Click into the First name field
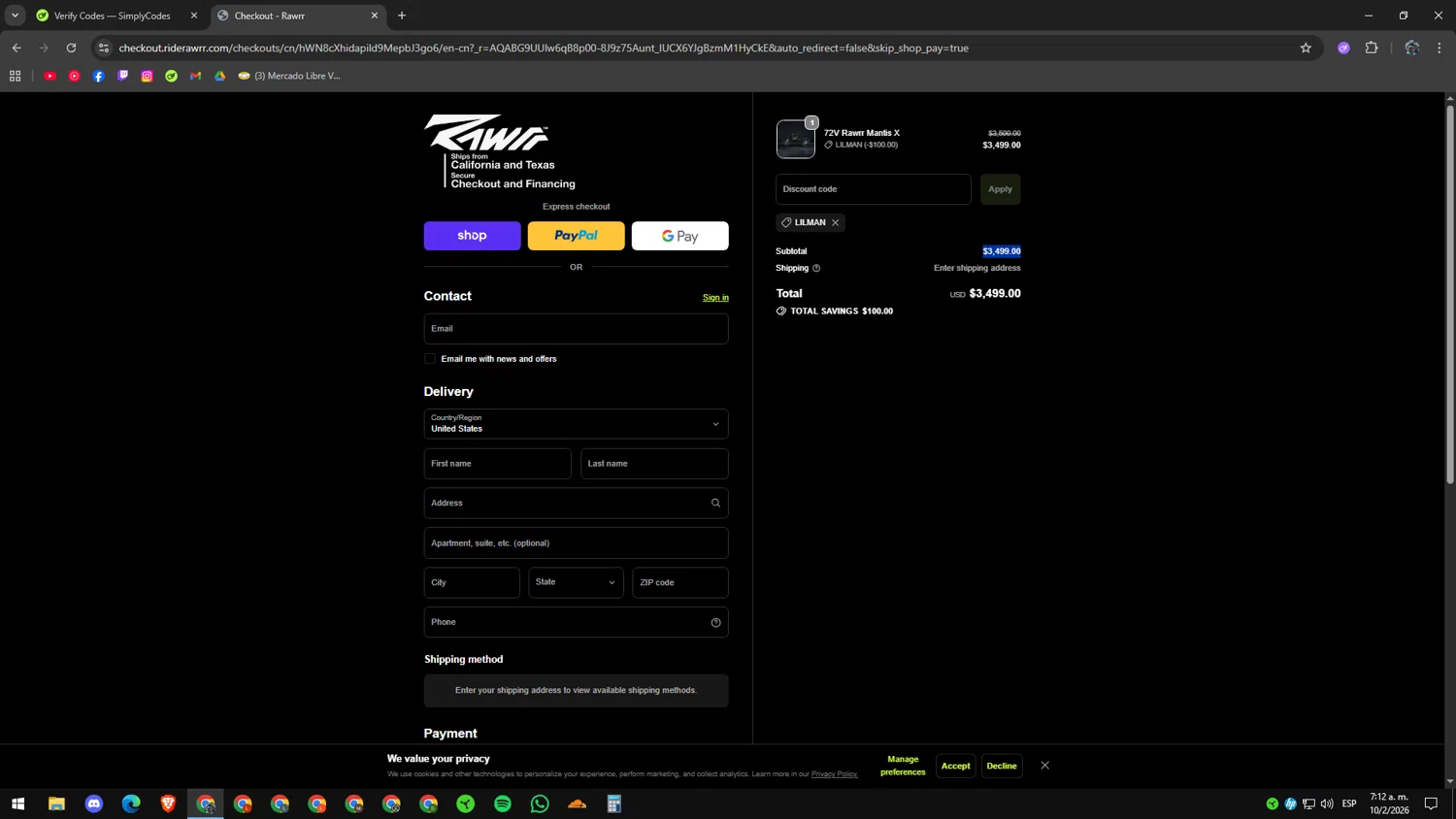Image resolution: width=1456 pixels, height=819 pixels. click(498, 464)
